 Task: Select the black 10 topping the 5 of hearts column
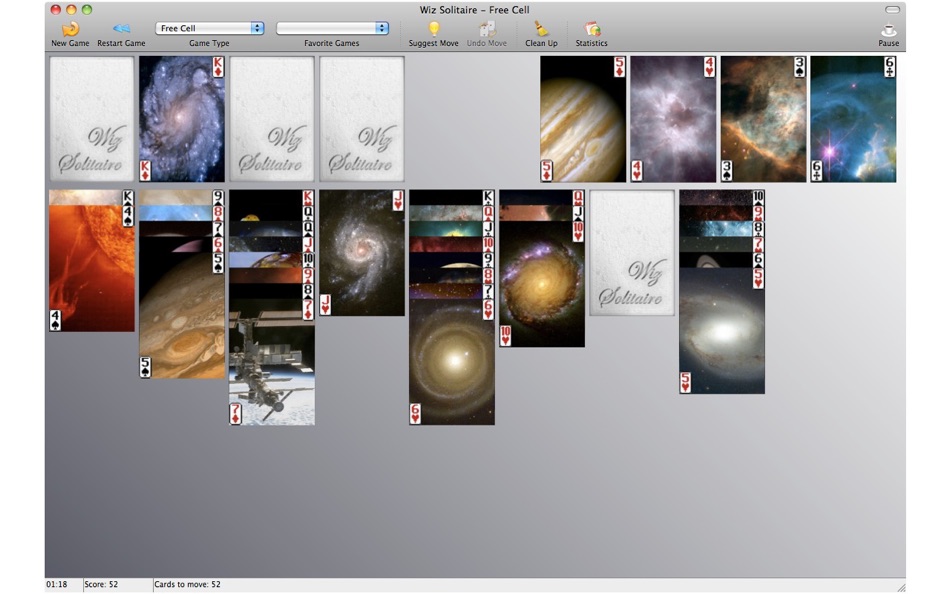722,198
